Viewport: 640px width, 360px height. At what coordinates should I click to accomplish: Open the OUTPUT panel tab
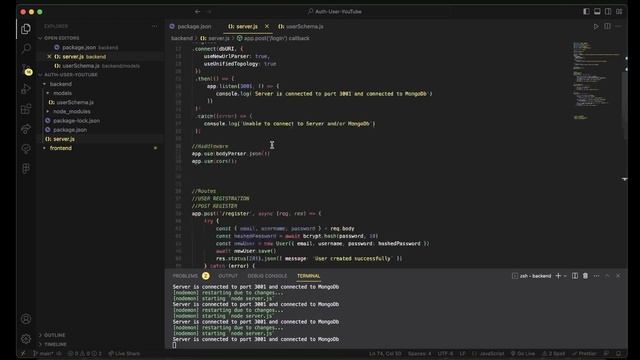coord(228,276)
